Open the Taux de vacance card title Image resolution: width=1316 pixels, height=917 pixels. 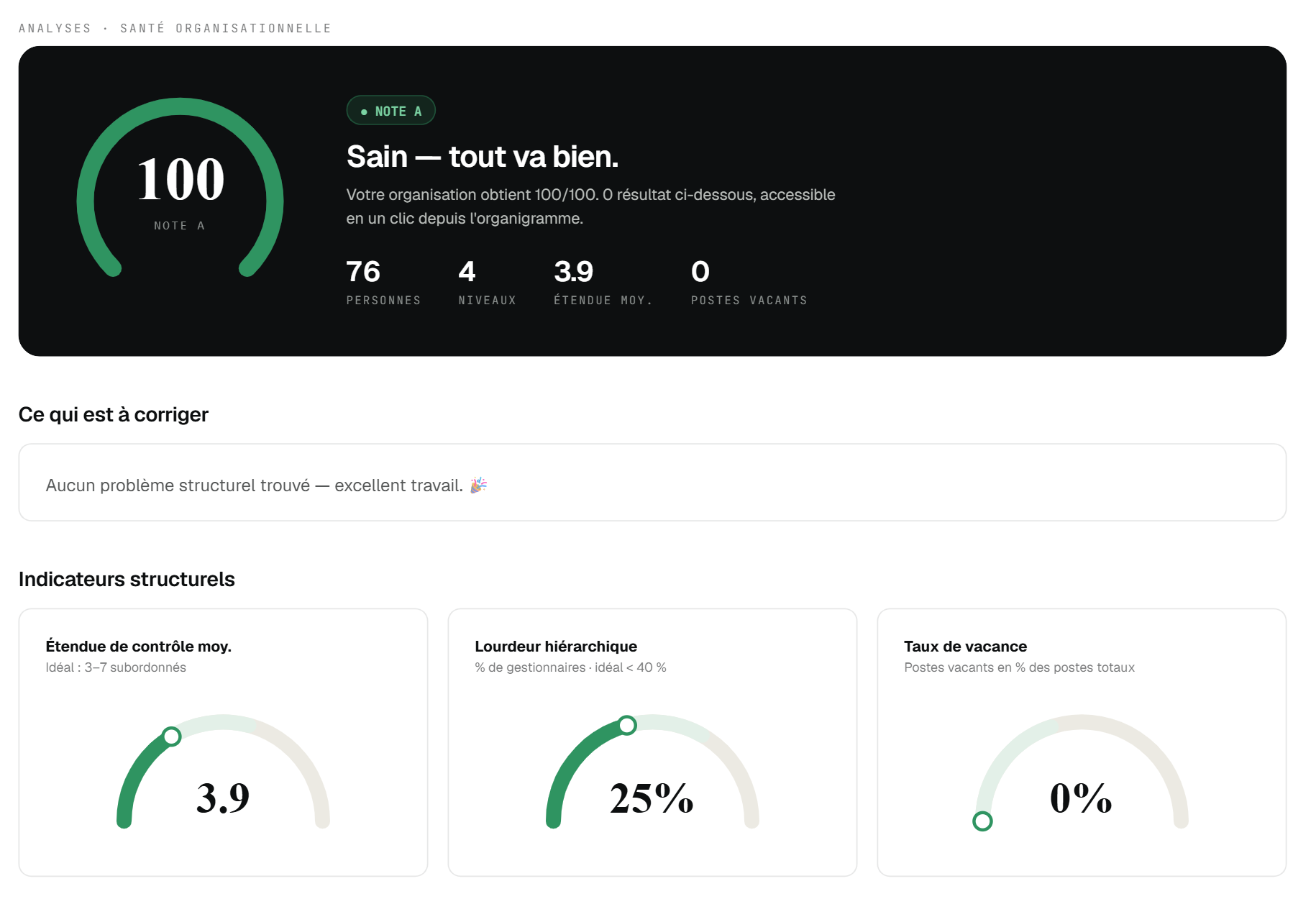pyautogui.click(x=965, y=646)
